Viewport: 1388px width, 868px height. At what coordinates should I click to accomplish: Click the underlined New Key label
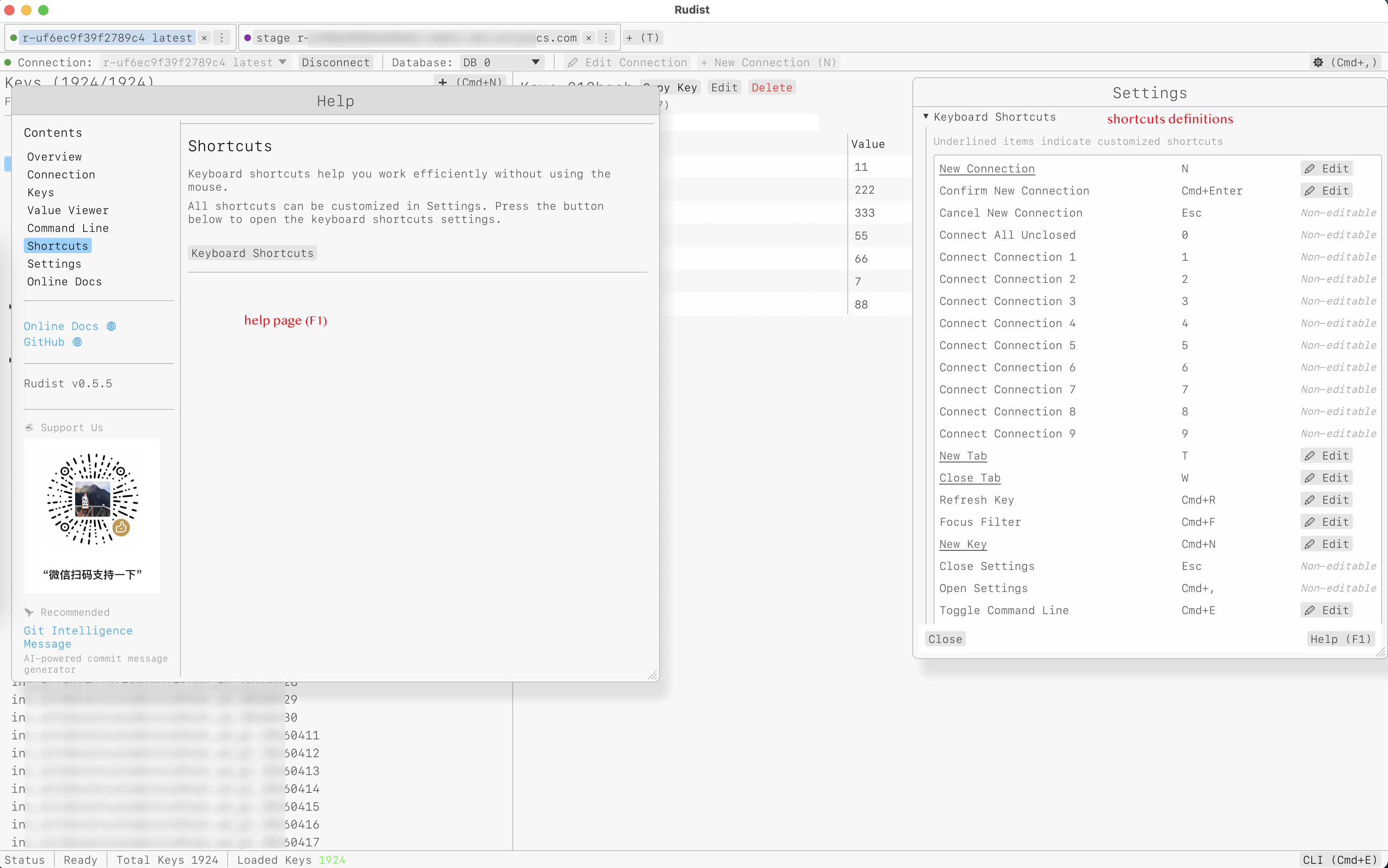pyautogui.click(x=963, y=544)
